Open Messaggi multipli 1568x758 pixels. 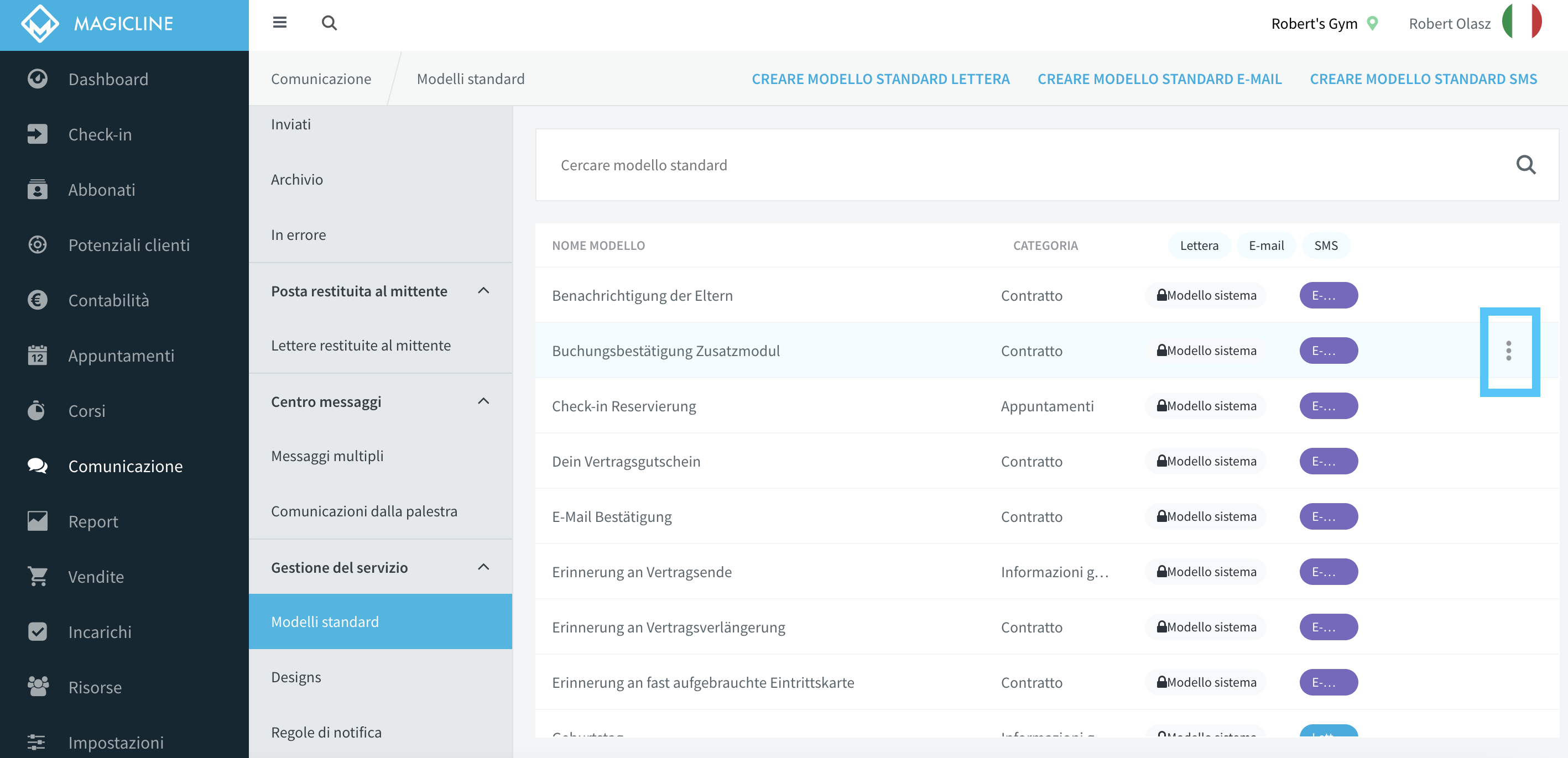click(381, 456)
